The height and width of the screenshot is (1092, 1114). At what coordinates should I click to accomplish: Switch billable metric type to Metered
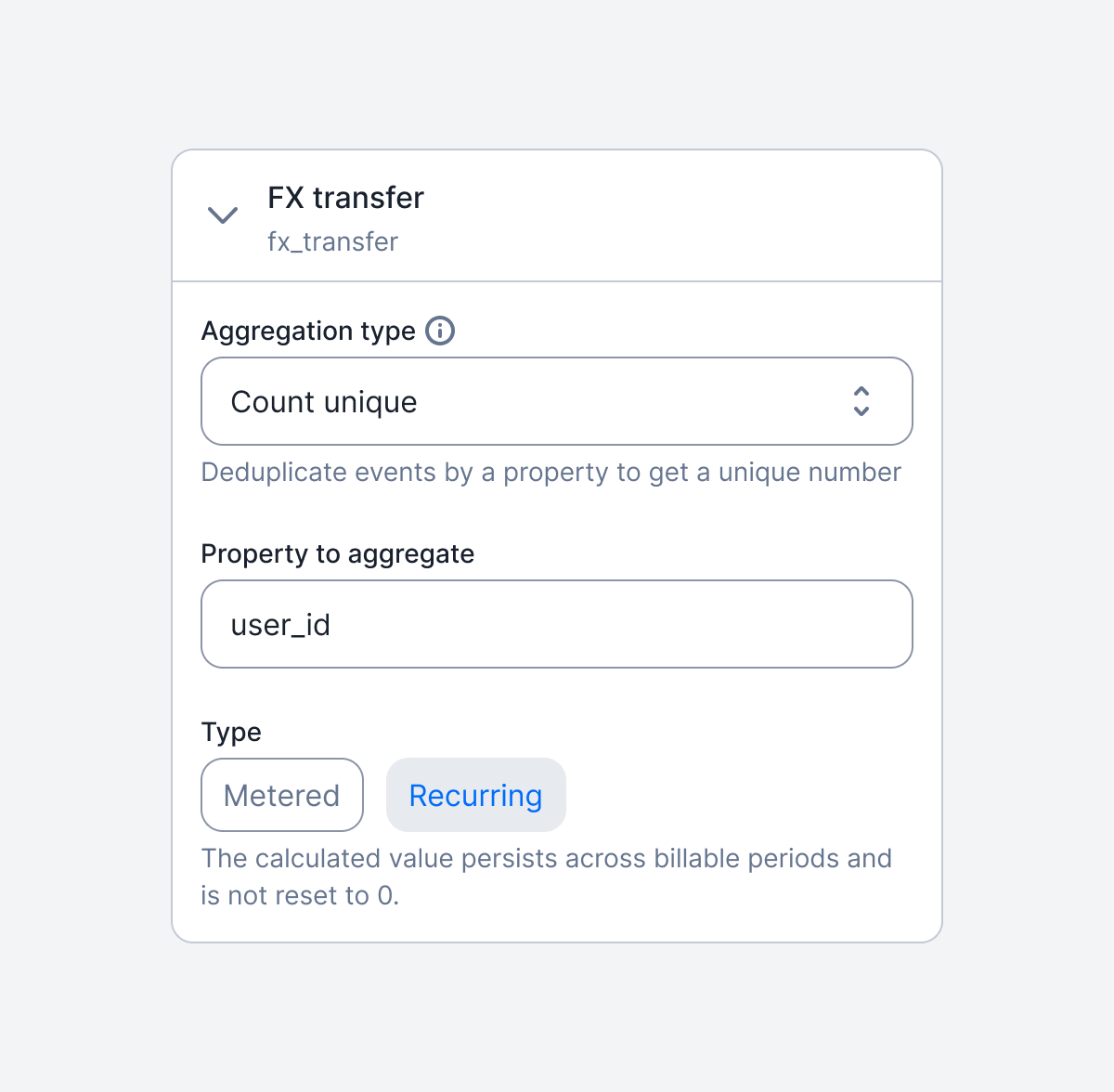tap(281, 795)
